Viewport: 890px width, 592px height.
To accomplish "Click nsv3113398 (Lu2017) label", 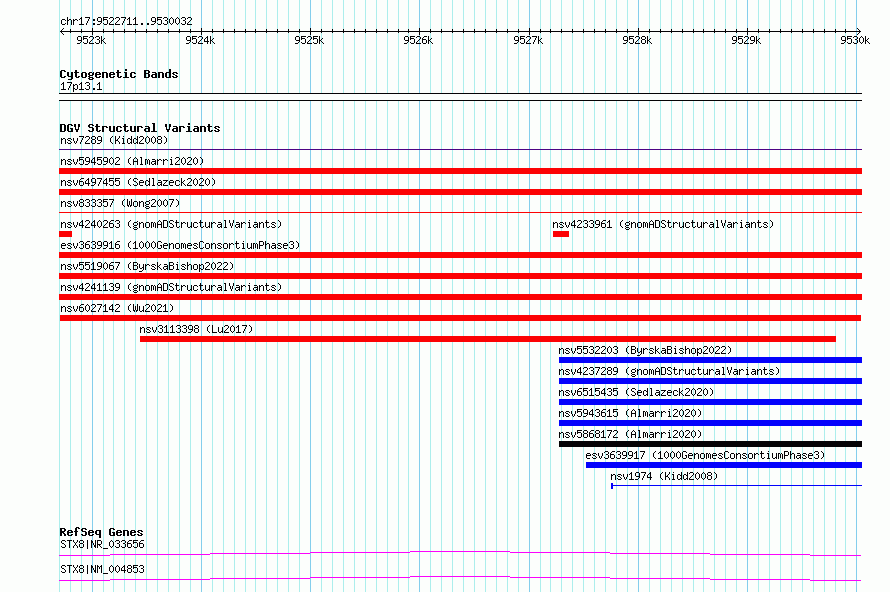I will coord(196,329).
